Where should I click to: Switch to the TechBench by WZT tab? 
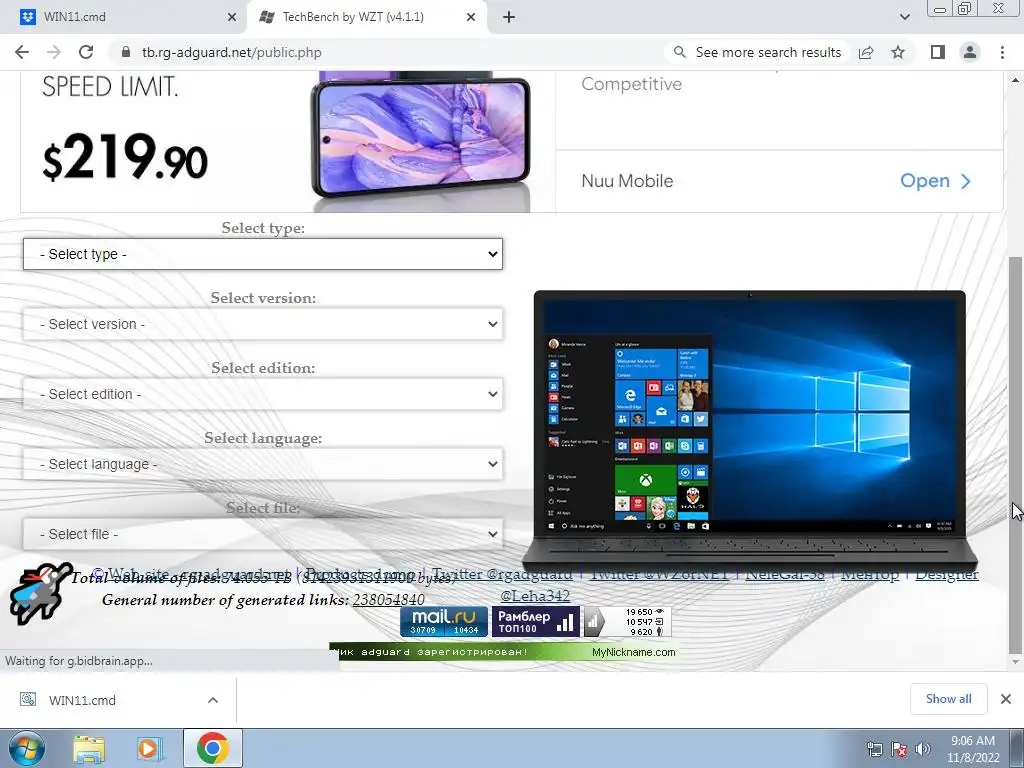click(x=366, y=17)
